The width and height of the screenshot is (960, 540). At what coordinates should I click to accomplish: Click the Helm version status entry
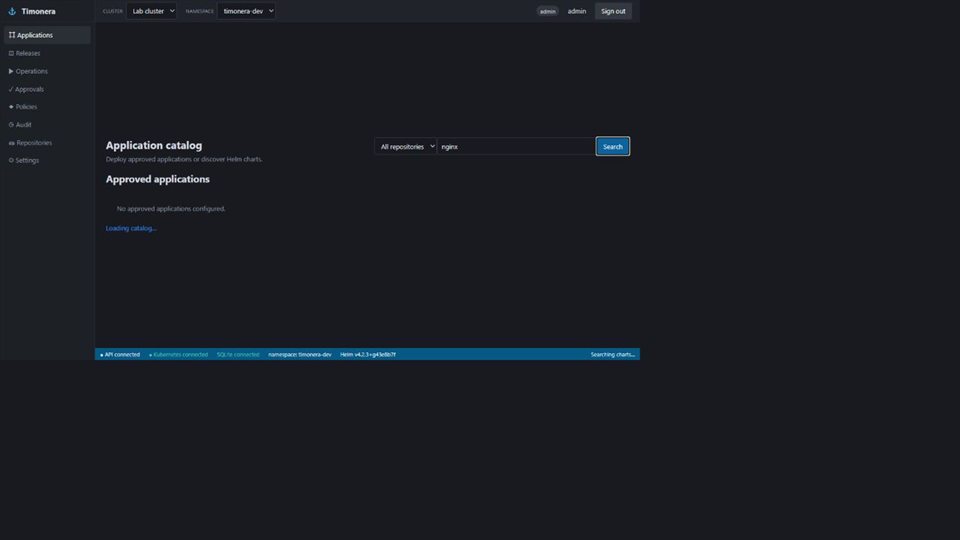pyautogui.click(x=368, y=354)
